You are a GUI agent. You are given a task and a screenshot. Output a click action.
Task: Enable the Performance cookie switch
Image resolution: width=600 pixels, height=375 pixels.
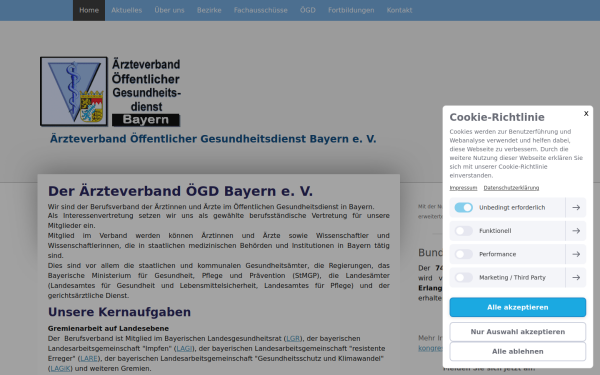coord(464,254)
